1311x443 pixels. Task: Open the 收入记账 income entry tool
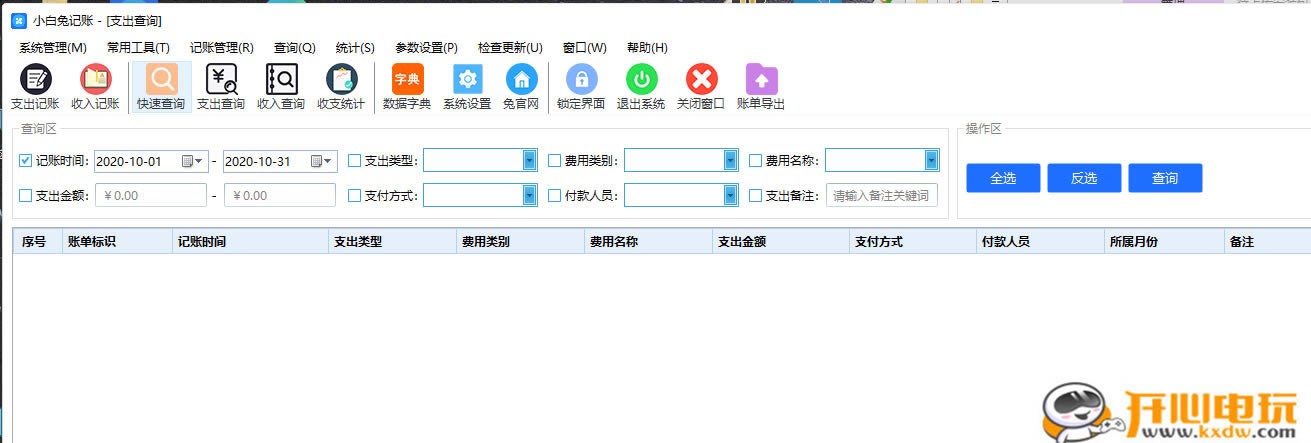(95, 86)
